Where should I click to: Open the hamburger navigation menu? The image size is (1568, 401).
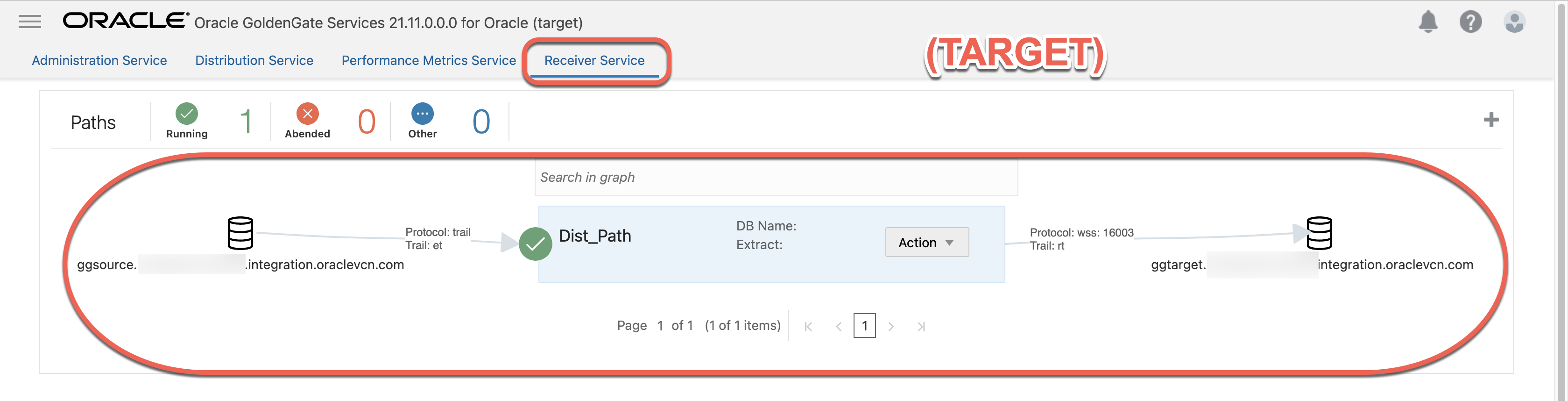pos(30,22)
